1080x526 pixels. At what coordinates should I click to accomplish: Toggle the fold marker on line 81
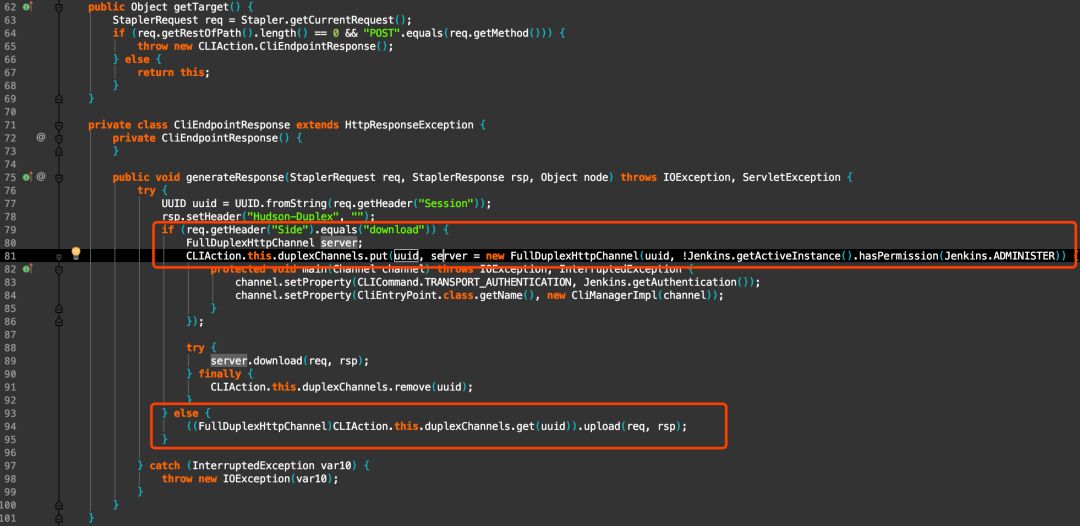[59, 256]
